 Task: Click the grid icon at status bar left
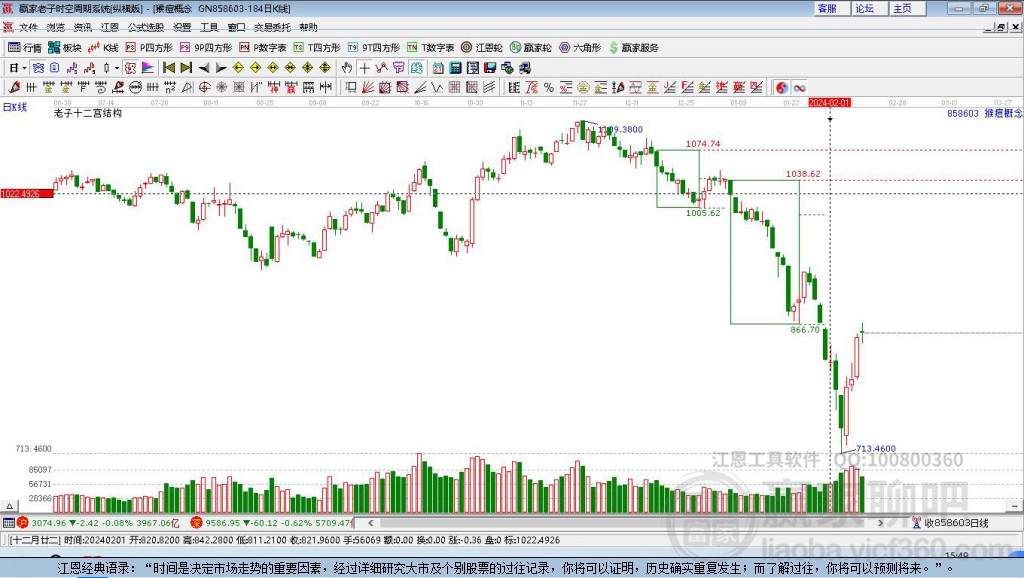click(x=8, y=522)
